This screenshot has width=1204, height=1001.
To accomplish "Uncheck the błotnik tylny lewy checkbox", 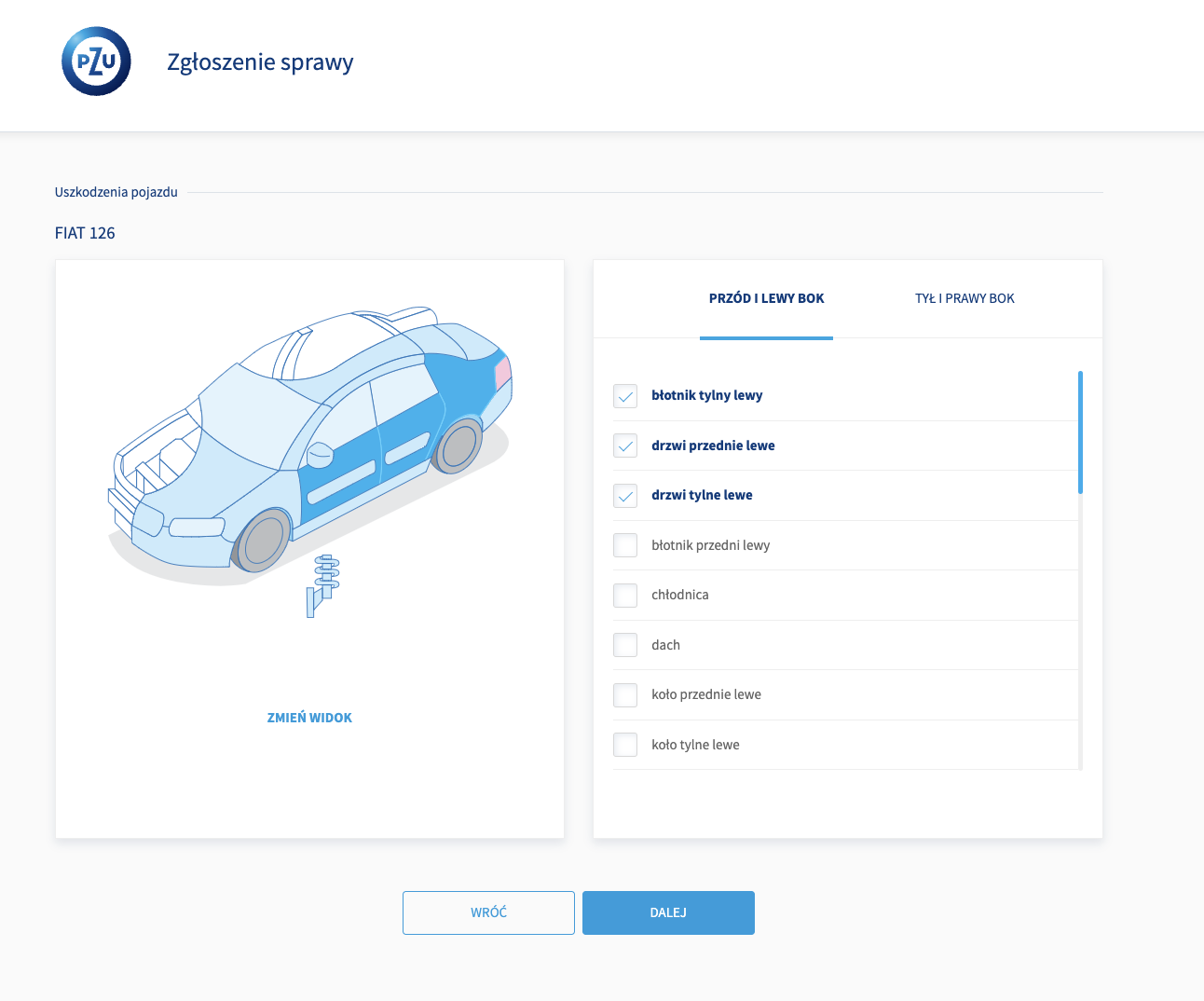I will point(625,396).
